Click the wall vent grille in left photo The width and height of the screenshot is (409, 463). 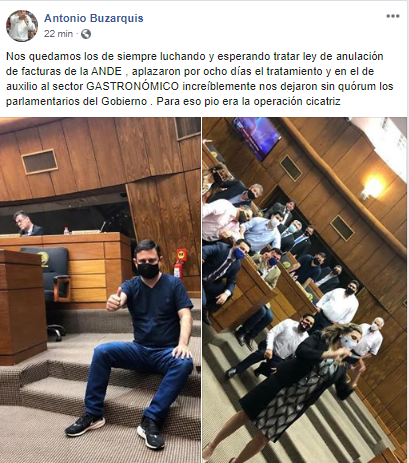pyautogui.click(x=40, y=162)
